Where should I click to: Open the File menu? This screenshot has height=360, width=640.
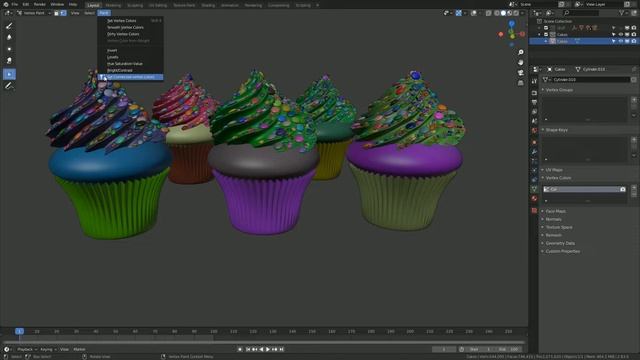[x=15, y=4]
